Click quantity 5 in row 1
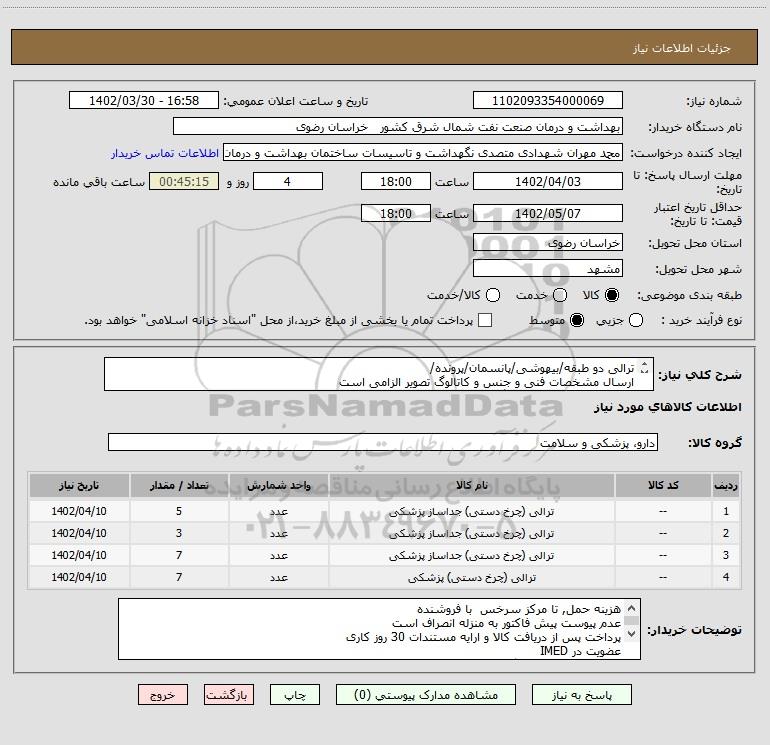Viewport: 770px width, 745px height. [179, 511]
